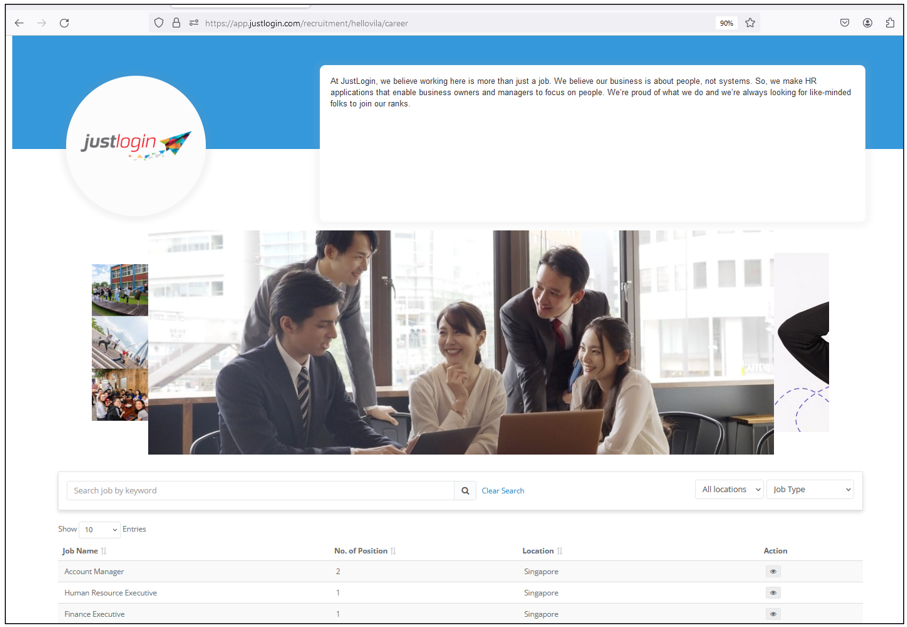907x627 pixels.
Task: Go back using the browser back arrow
Action: coord(19,23)
